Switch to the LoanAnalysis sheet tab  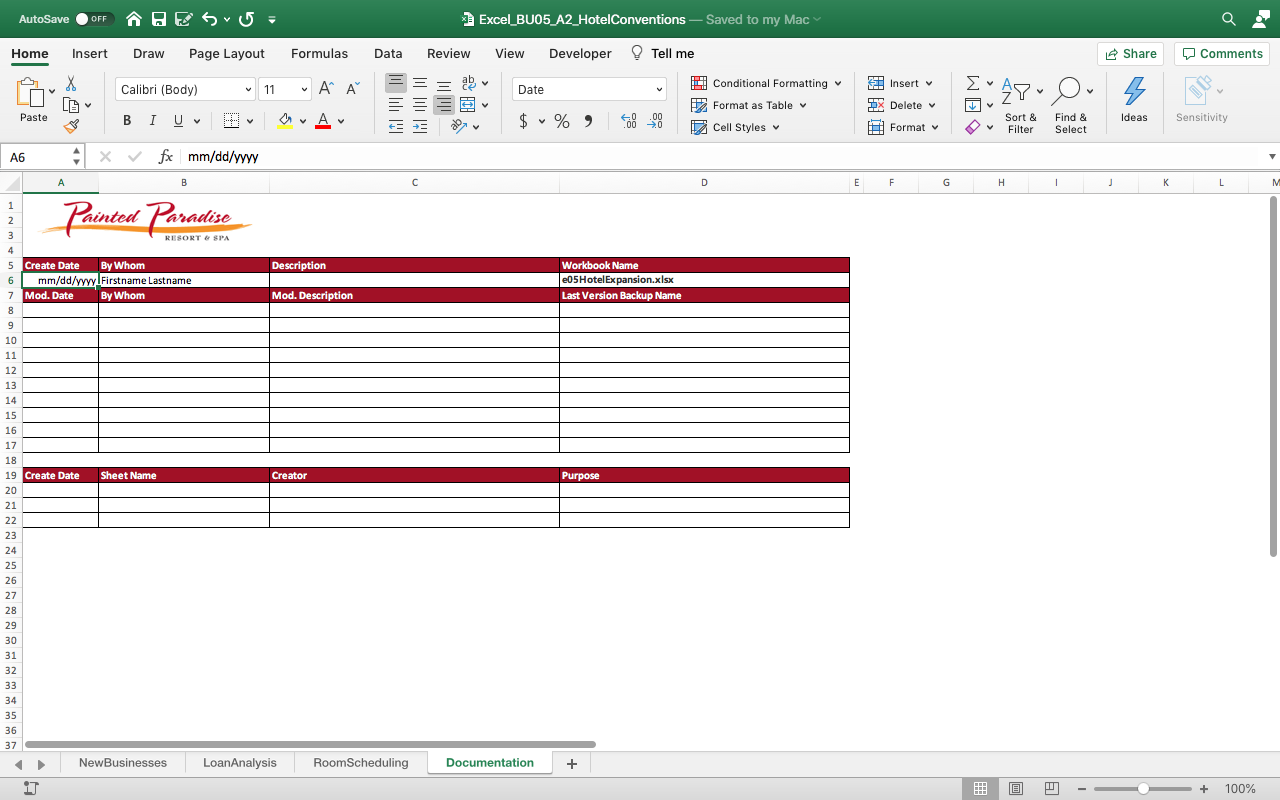[x=239, y=763]
